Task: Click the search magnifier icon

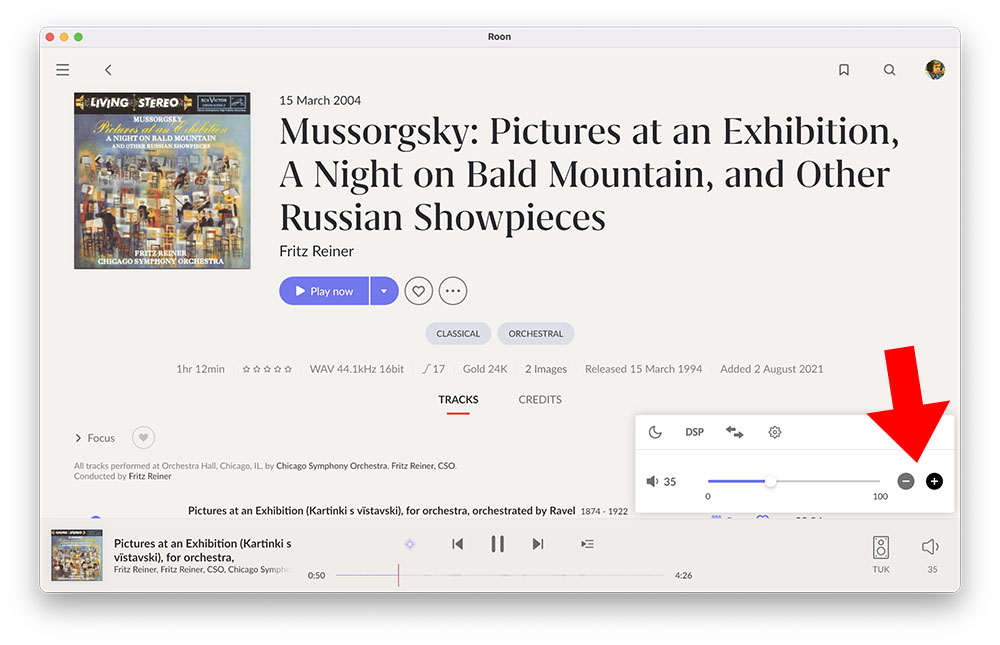Action: [889, 70]
